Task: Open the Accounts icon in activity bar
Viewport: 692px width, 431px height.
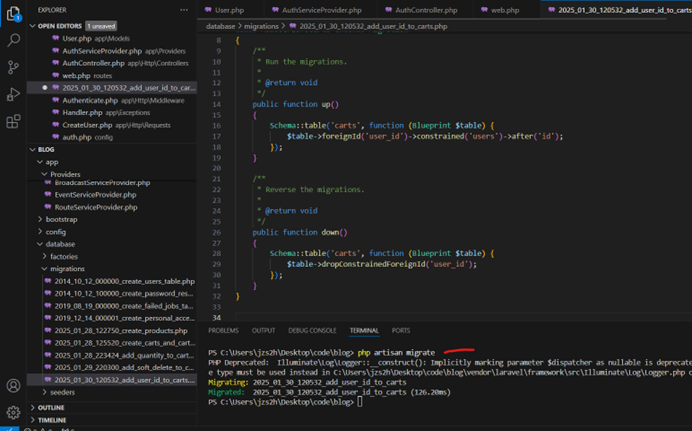Action: [x=13, y=385]
